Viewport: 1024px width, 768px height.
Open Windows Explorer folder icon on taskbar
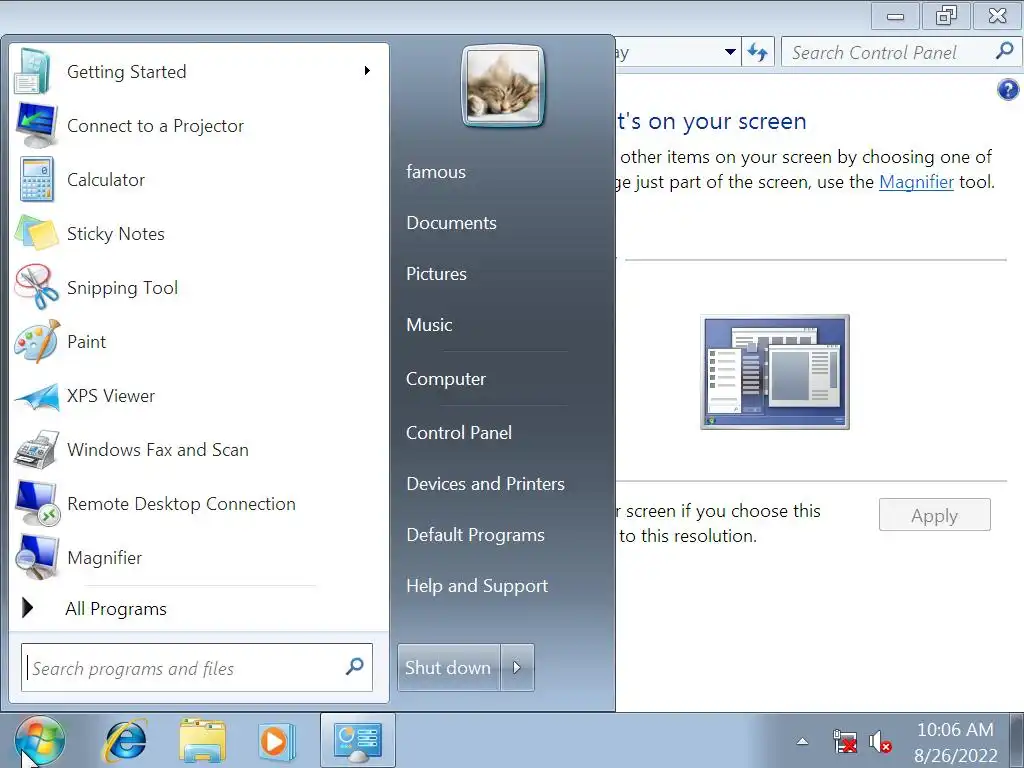point(202,741)
